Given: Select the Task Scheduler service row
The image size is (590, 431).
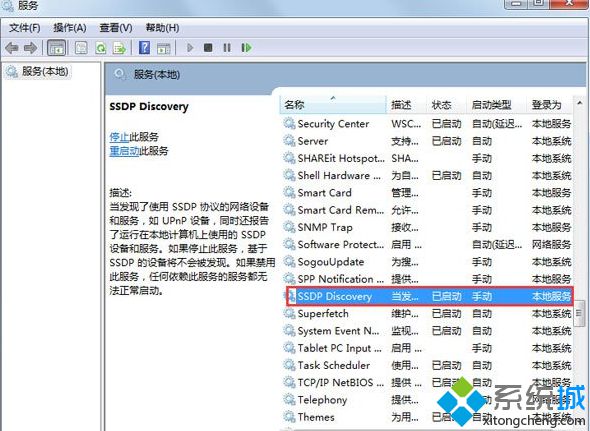Looking at the screenshot, I should pyautogui.click(x=428, y=365).
